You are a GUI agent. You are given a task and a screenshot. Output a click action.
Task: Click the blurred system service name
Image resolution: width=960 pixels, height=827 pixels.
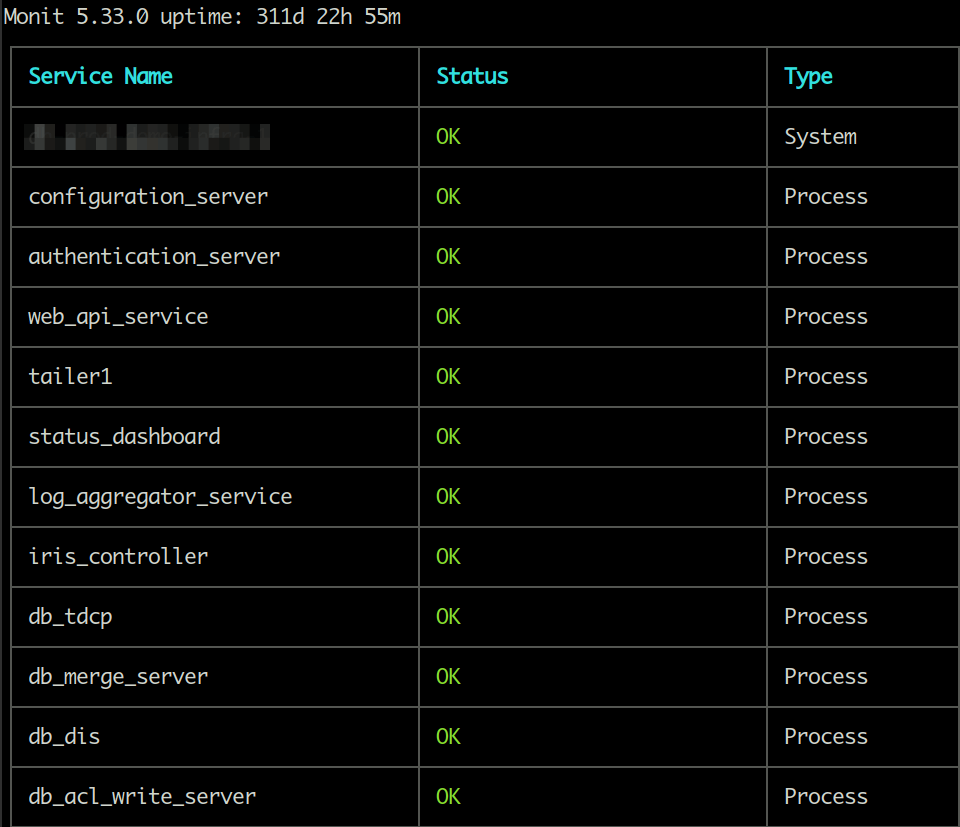pyautogui.click(x=148, y=137)
